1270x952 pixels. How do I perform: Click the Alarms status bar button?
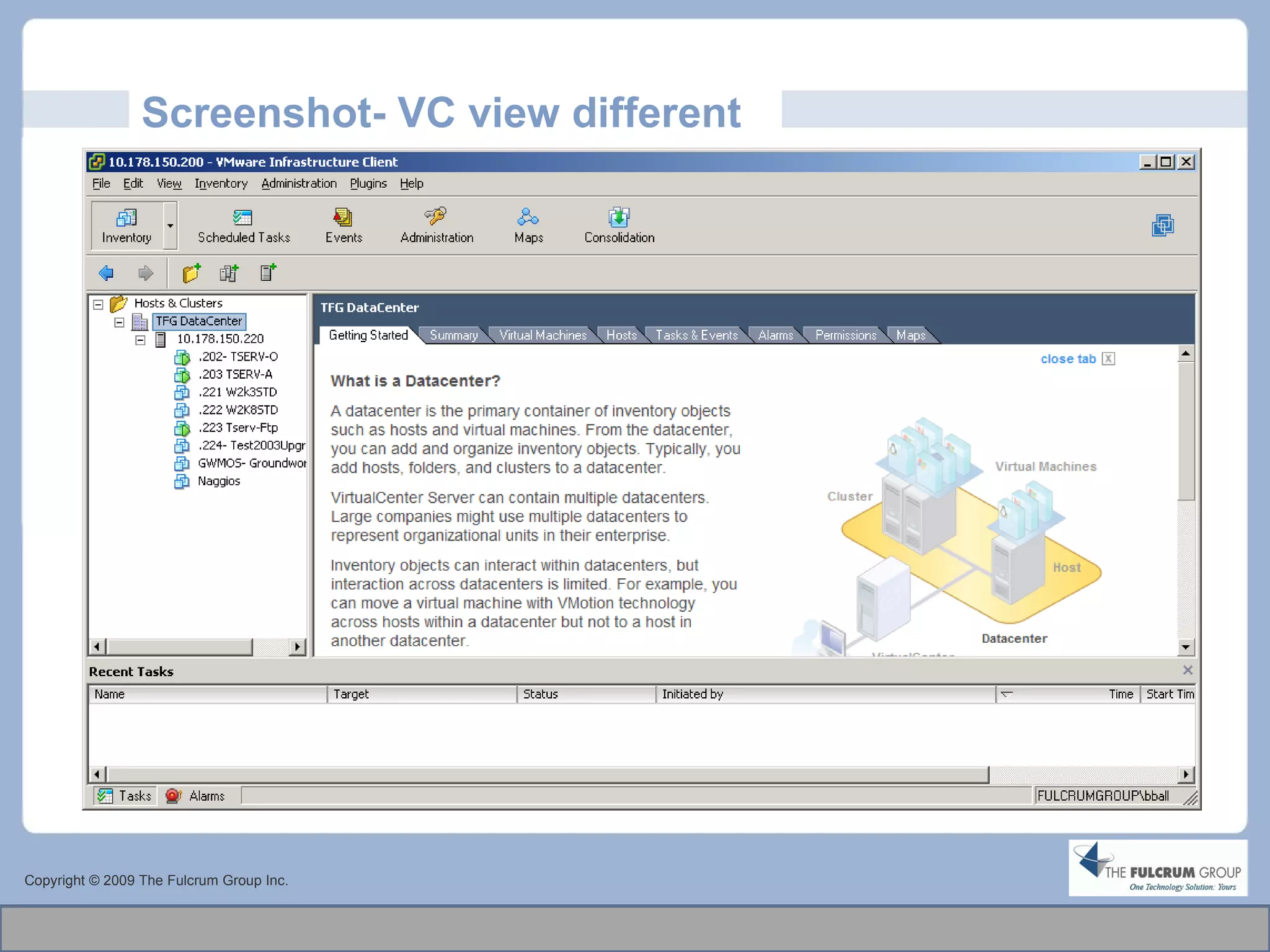tap(195, 796)
